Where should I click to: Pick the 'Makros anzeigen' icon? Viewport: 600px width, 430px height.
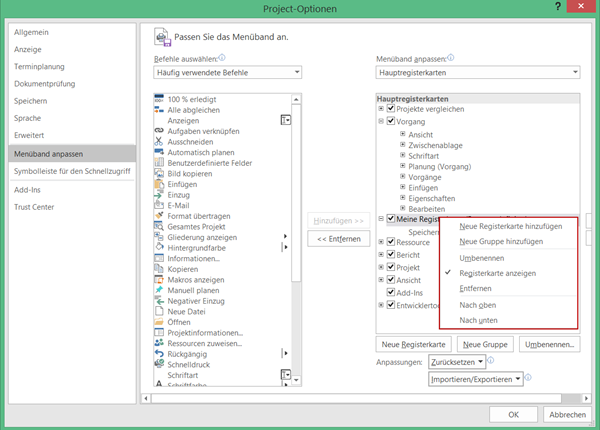(x=159, y=280)
